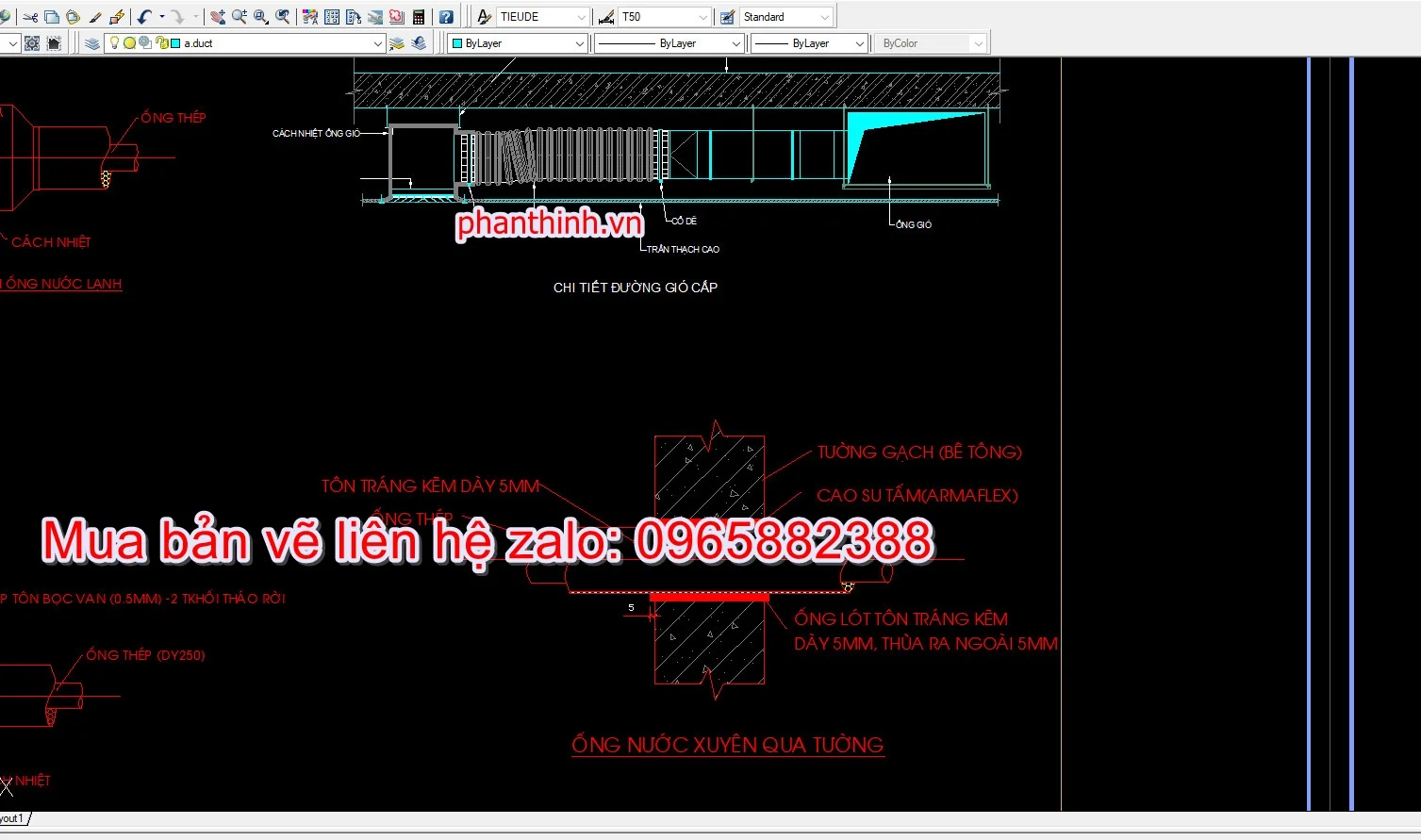Choose the Zoom Window tool

click(x=261, y=17)
